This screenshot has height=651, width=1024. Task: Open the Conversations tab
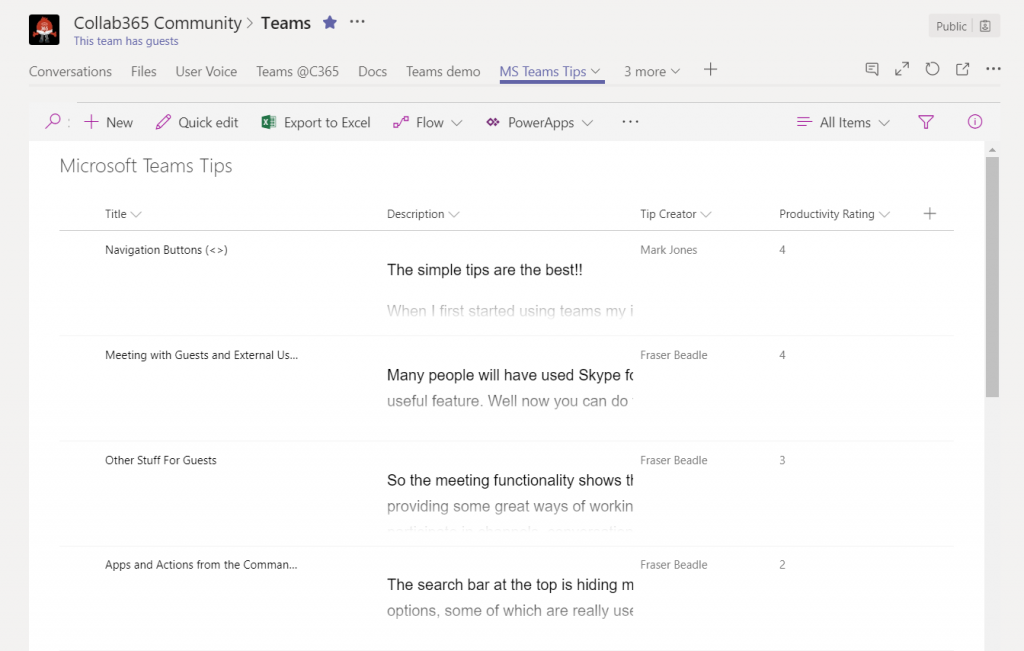[x=70, y=71]
